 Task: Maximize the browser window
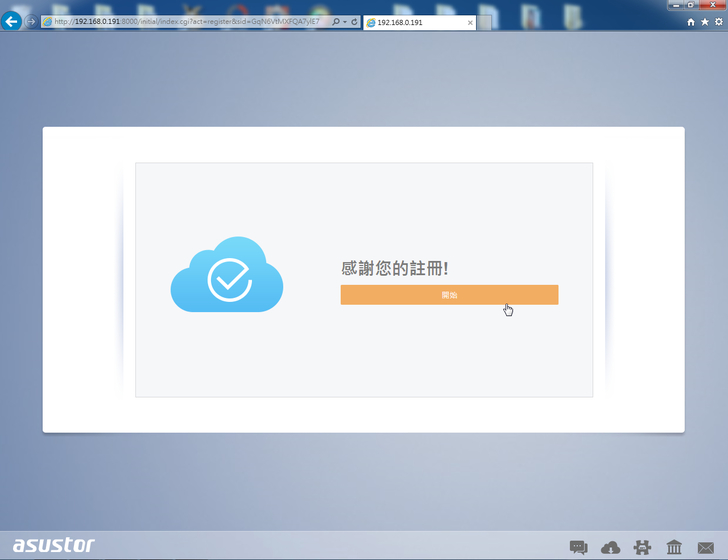click(690, 5)
